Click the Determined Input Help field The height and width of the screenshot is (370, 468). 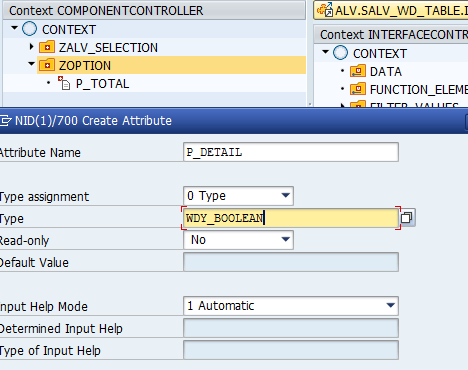click(291, 328)
